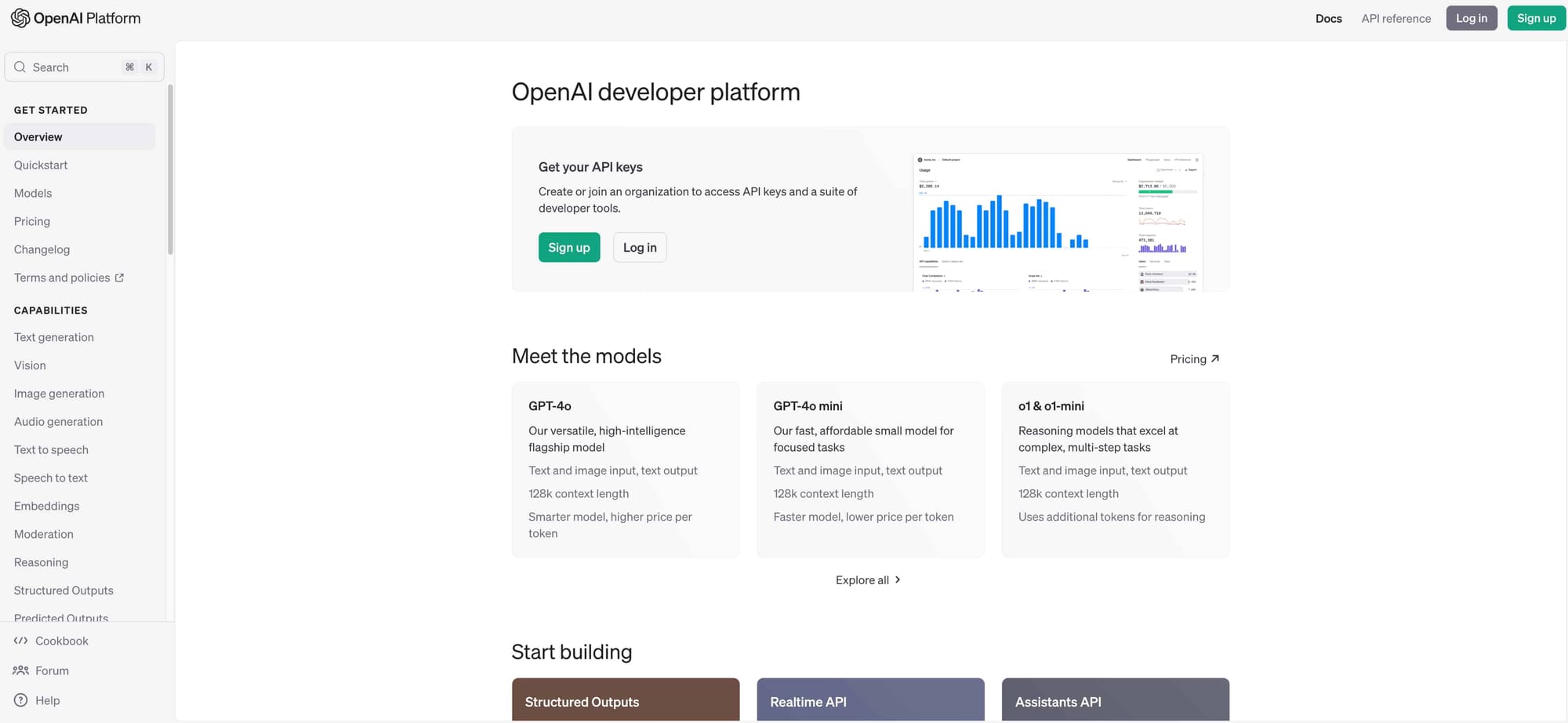Focus the Search input field
Viewport: 1568px width, 723px height.
pyautogui.click(x=85, y=67)
